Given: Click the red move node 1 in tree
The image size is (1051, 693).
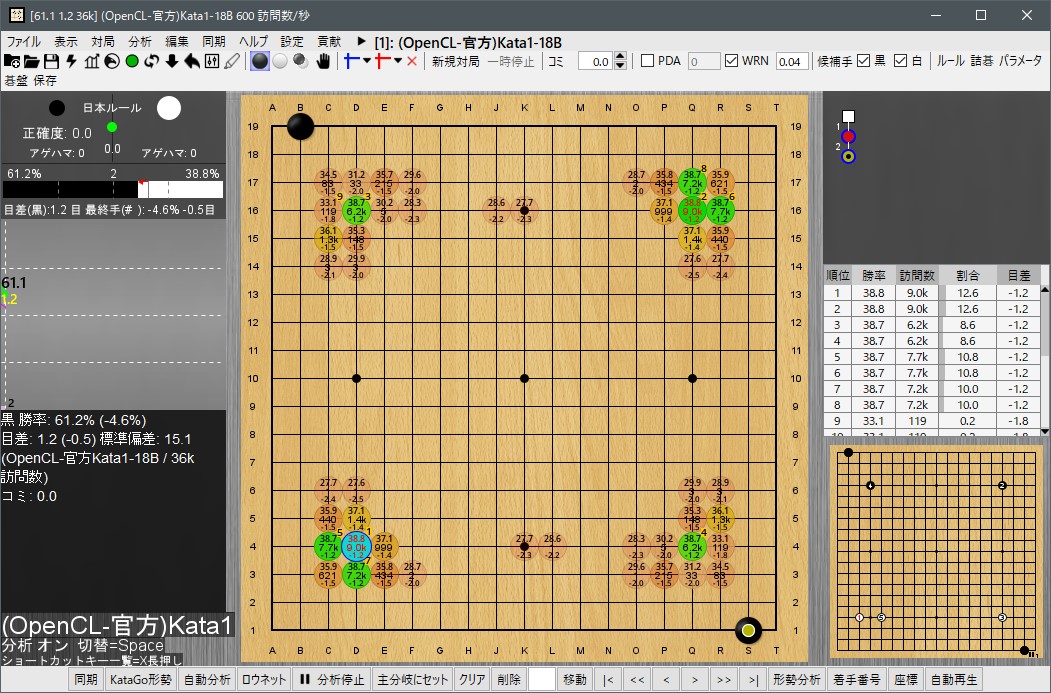Looking at the screenshot, I should pyautogui.click(x=849, y=137).
